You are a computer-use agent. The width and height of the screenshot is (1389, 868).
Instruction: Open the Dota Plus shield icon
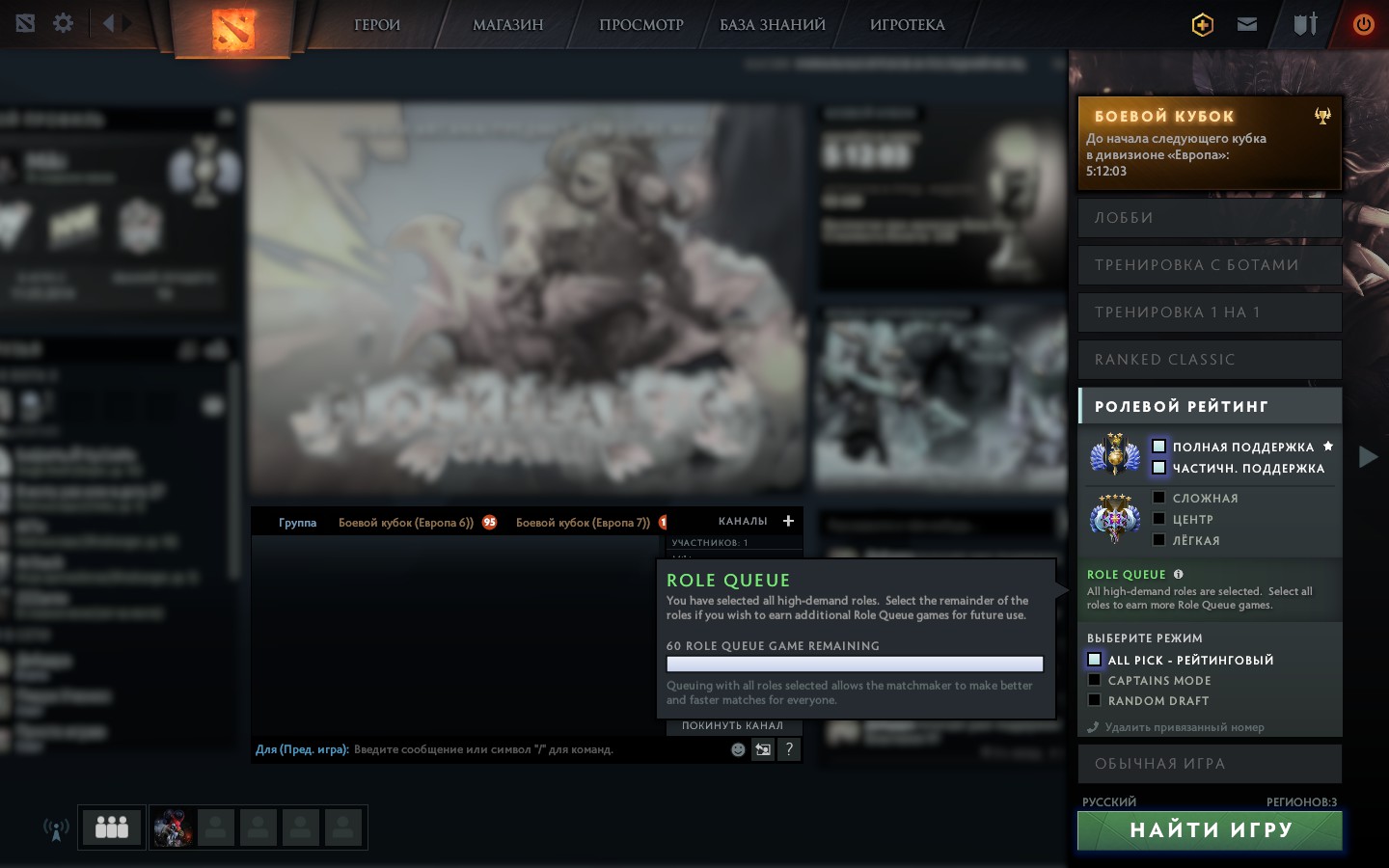(x=1202, y=25)
